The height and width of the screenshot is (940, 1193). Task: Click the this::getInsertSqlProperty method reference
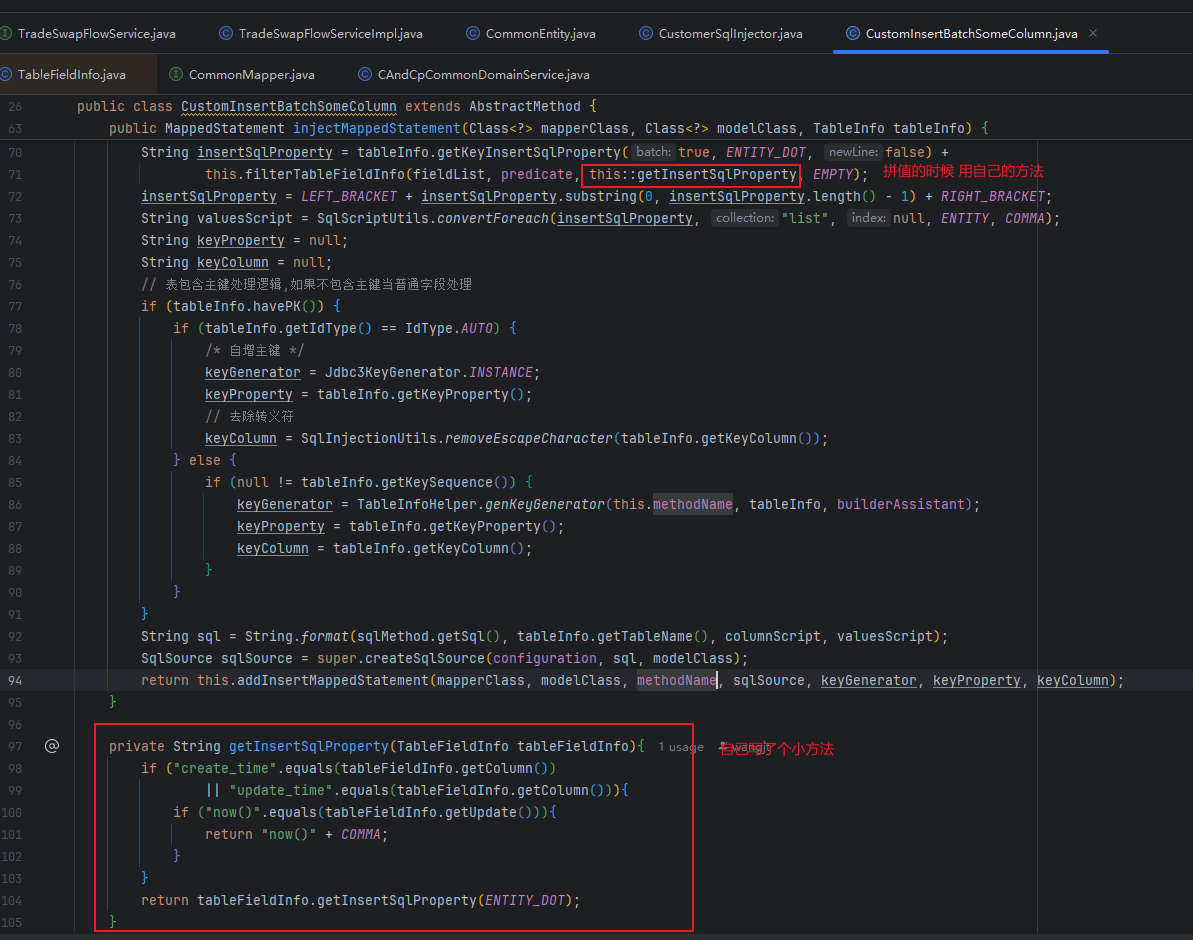(x=692, y=174)
